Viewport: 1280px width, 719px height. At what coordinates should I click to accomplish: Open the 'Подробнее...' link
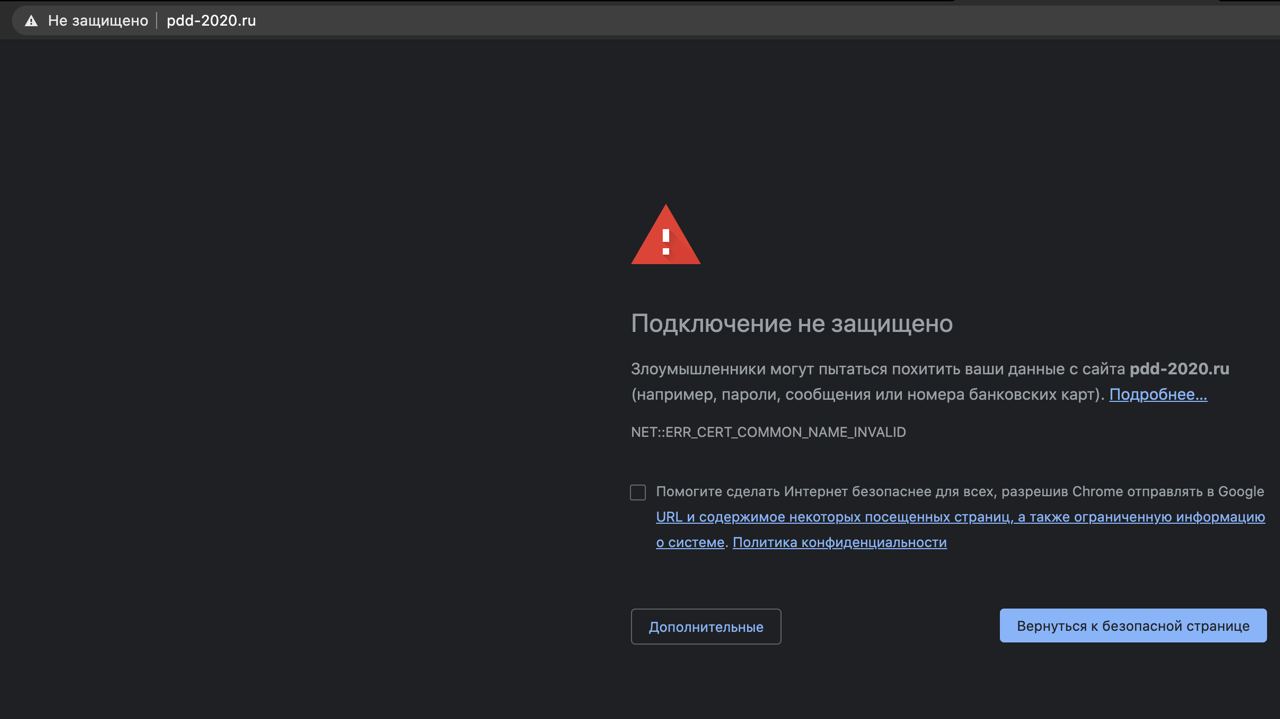point(1158,394)
